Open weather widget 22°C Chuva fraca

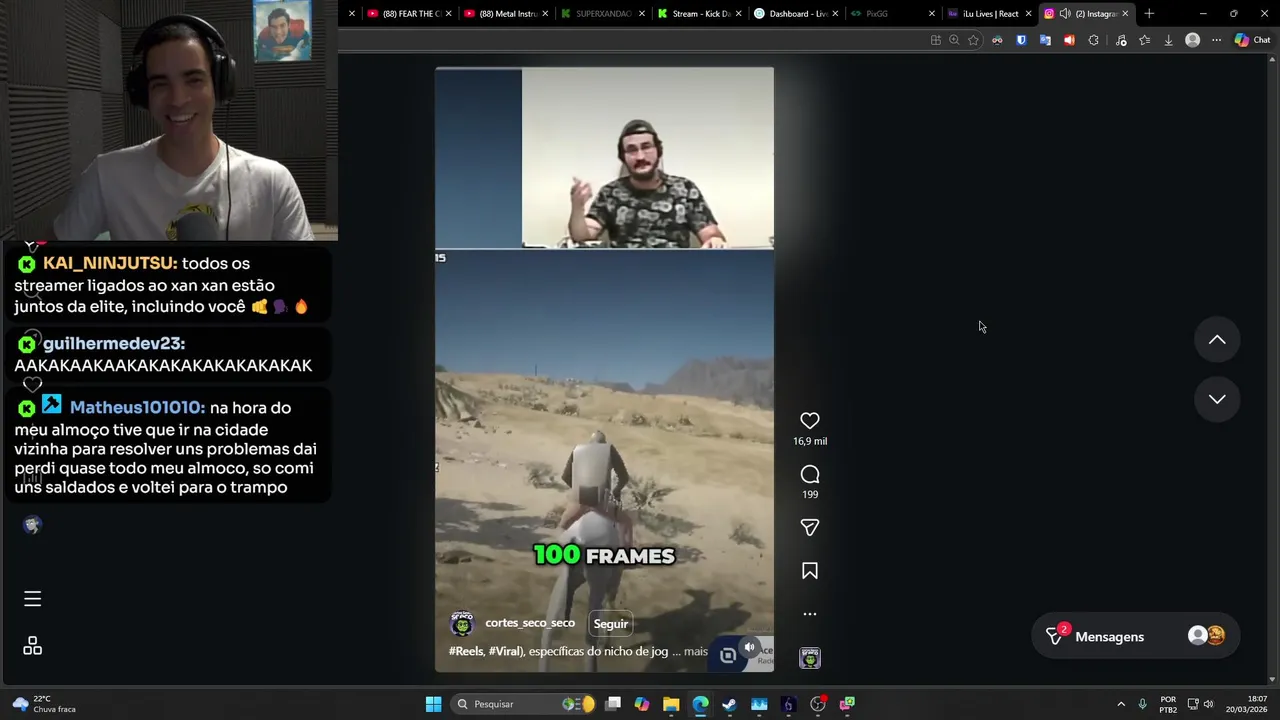44,704
